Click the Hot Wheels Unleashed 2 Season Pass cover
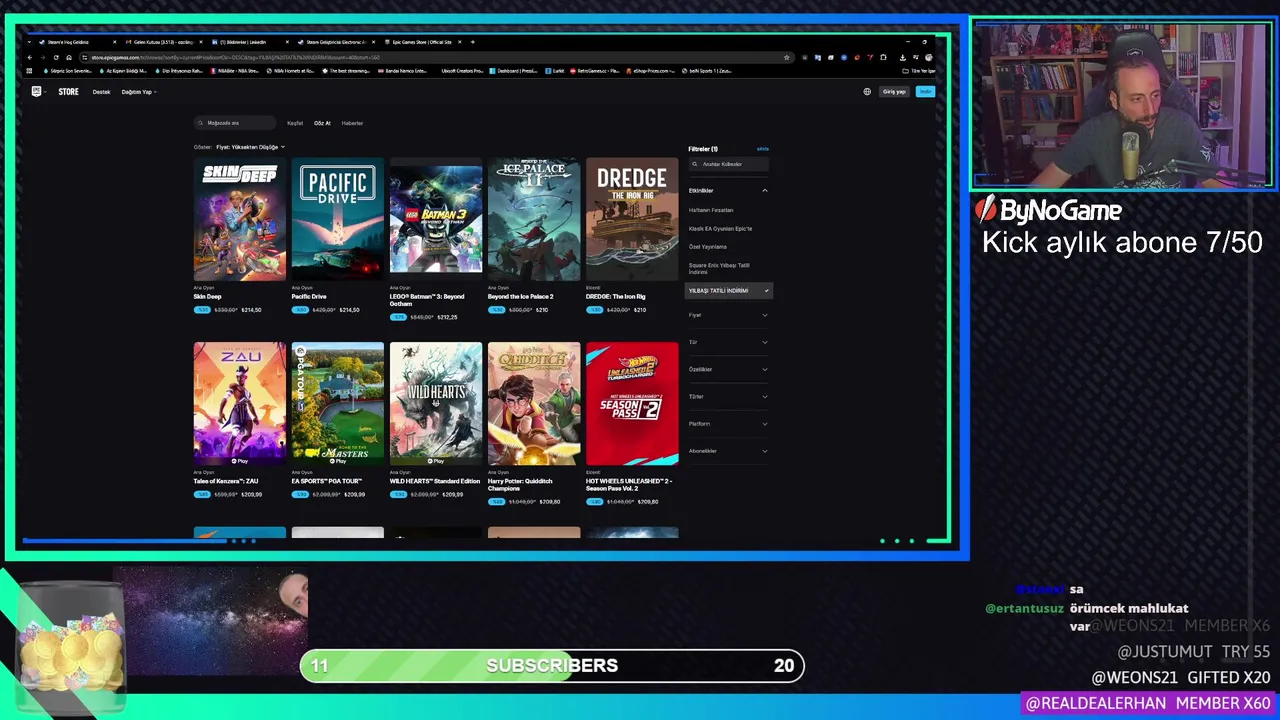1280x720 pixels. click(632, 404)
